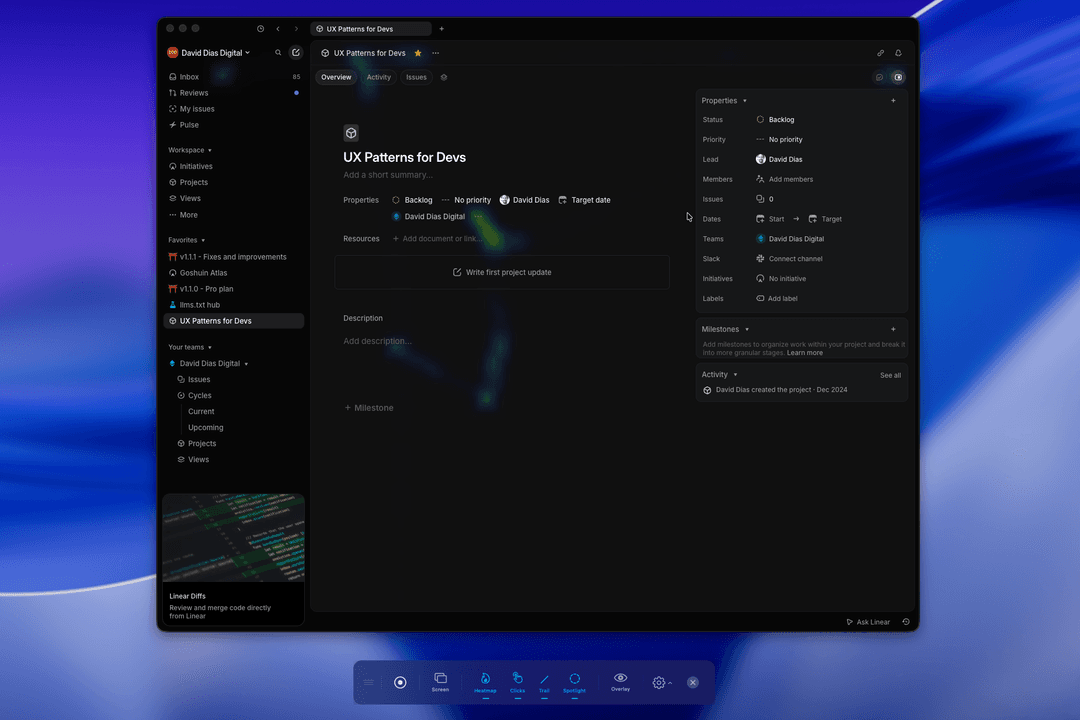Toggle Heatmap in the recording toolbar
Viewport: 1080px width, 720px height.
[485, 683]
